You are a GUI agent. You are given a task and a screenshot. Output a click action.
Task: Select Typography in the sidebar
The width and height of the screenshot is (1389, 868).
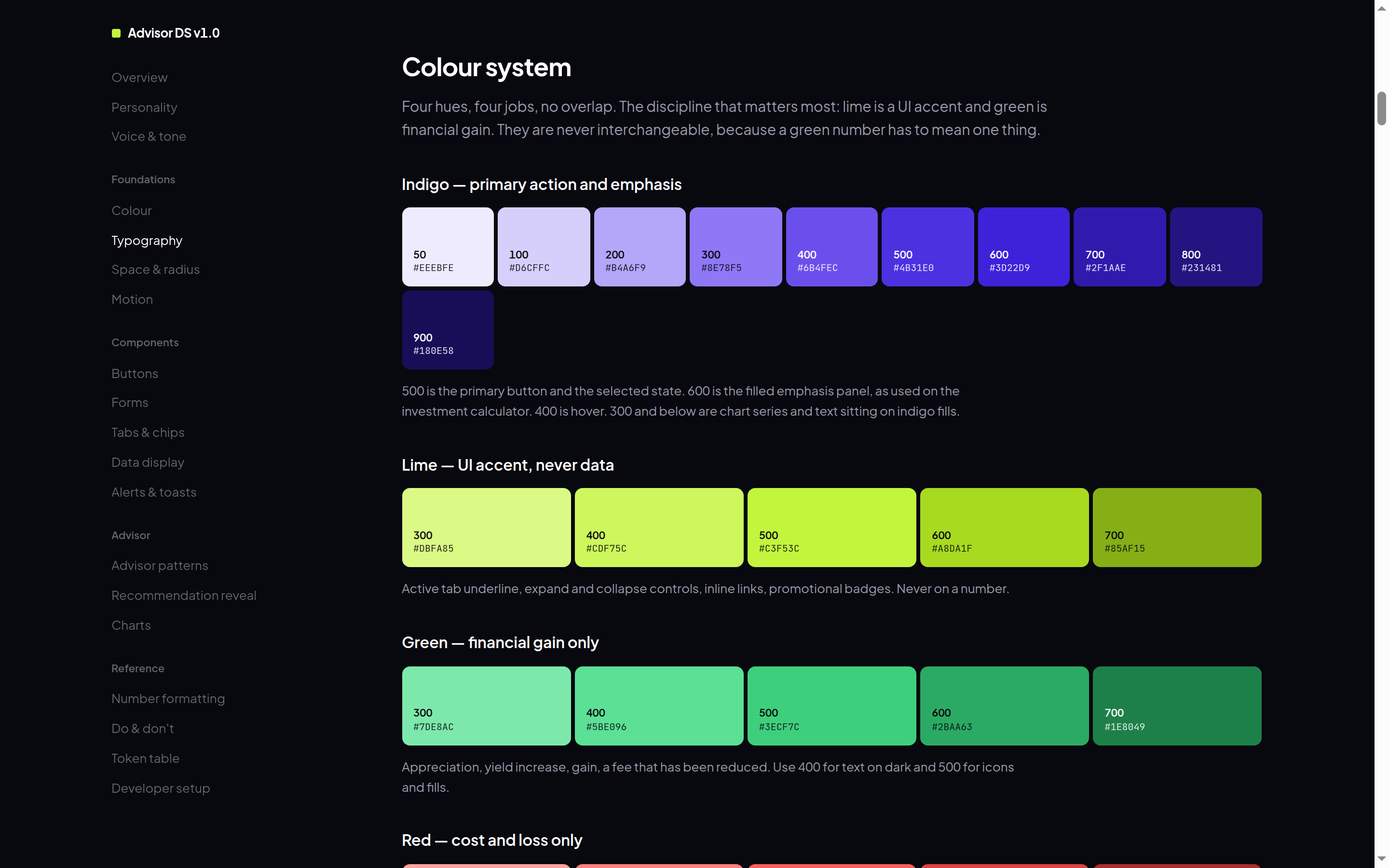pyautogui.click(x=147, y=241)
